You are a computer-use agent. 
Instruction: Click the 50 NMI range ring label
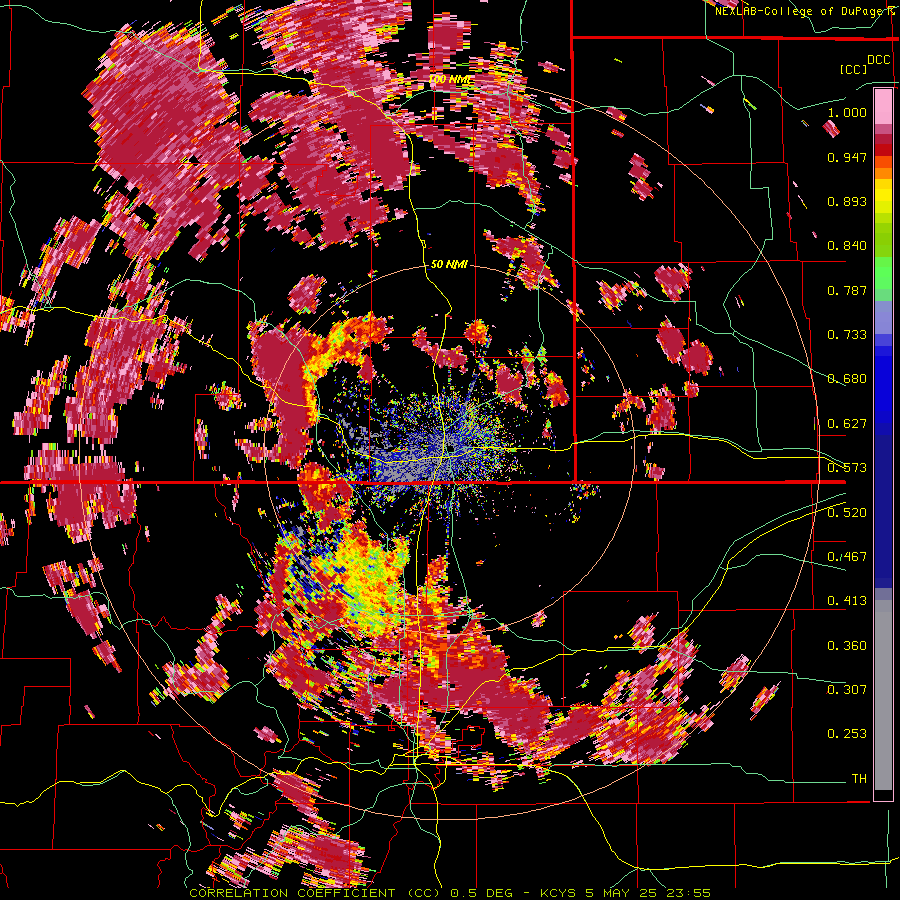[449, 264]
